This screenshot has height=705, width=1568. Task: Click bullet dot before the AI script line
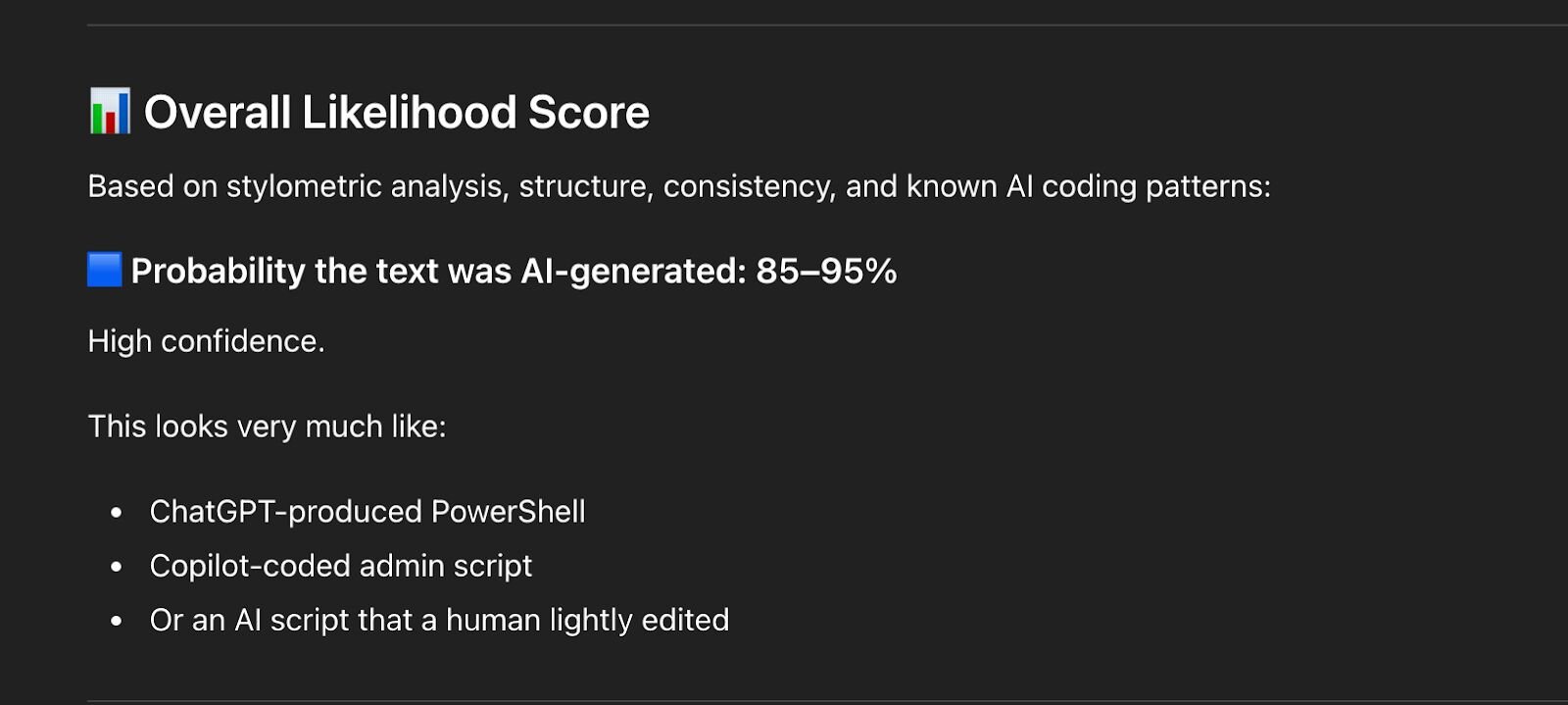click(117, 621)
